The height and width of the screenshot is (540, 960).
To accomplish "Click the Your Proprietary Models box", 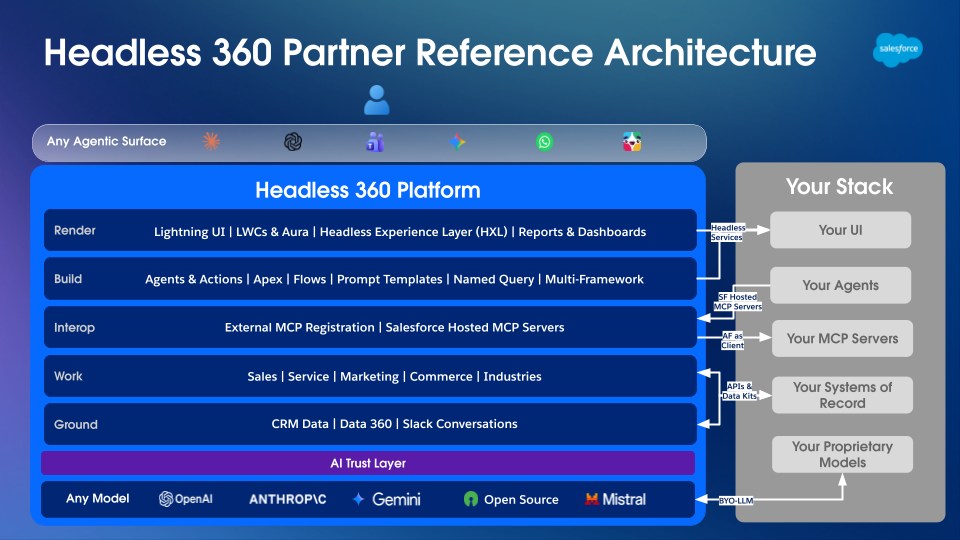I will tap(842, 454).
